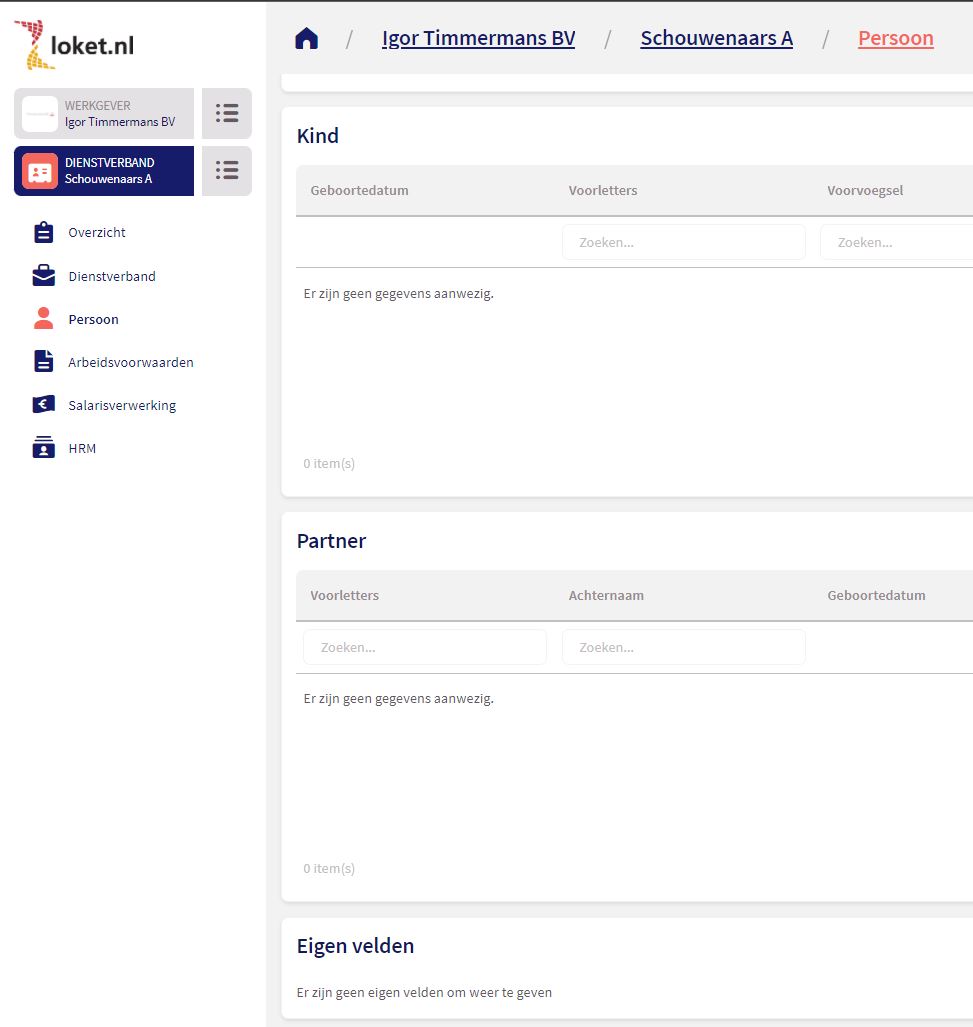This screenshot has width=973, height=1027.
Task: Click the Salarisverwerking euro icon
Action: pos(43,405)
